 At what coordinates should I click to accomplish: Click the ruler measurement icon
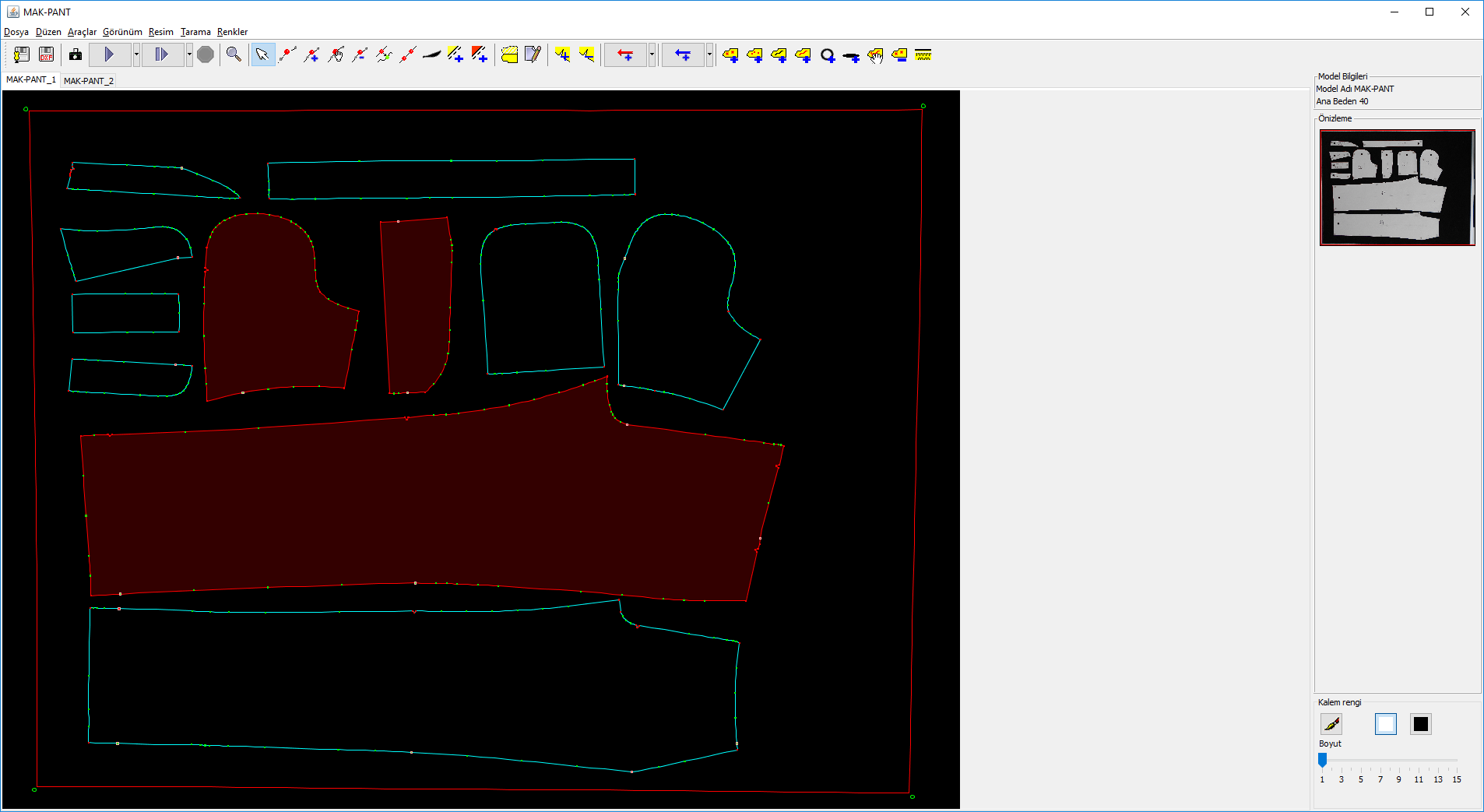pos(923,54)
